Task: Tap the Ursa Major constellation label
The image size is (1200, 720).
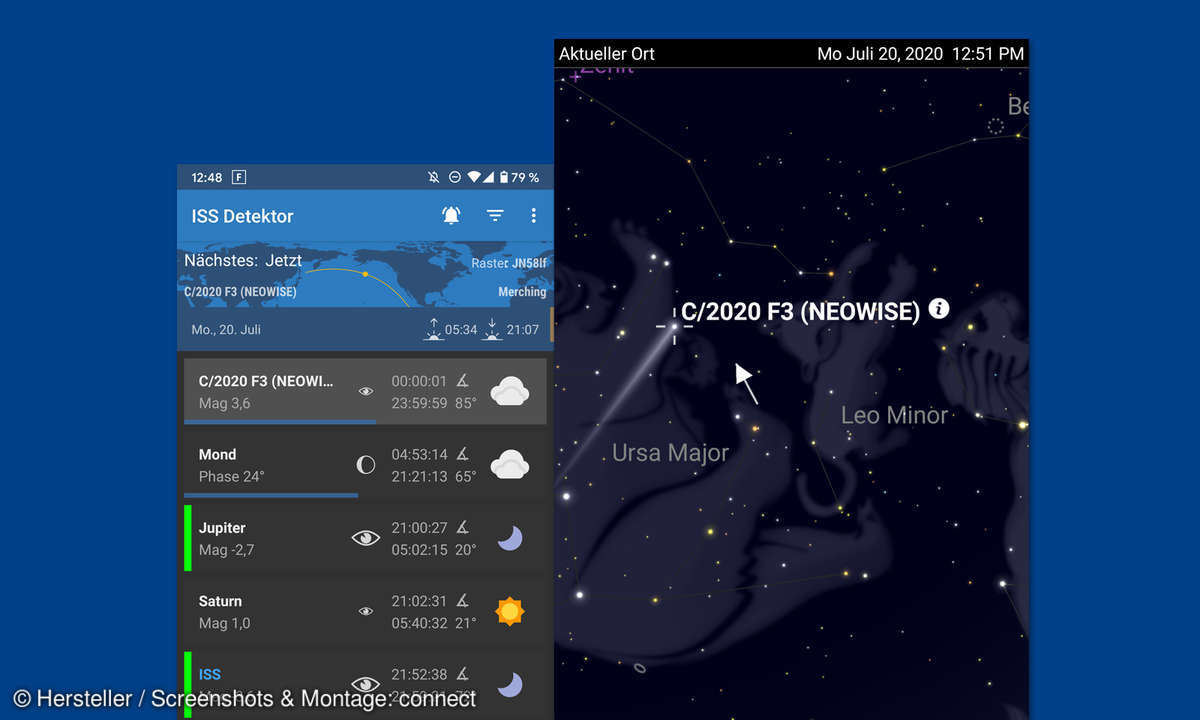Action: (670, 453)
